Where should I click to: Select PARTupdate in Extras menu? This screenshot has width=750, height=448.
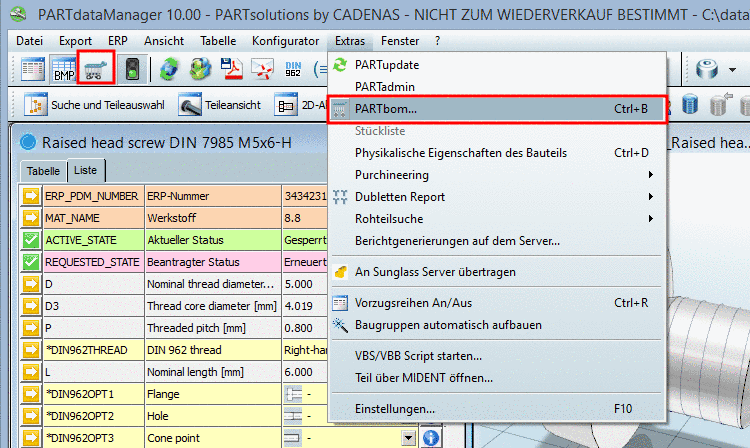pos(497,65)
